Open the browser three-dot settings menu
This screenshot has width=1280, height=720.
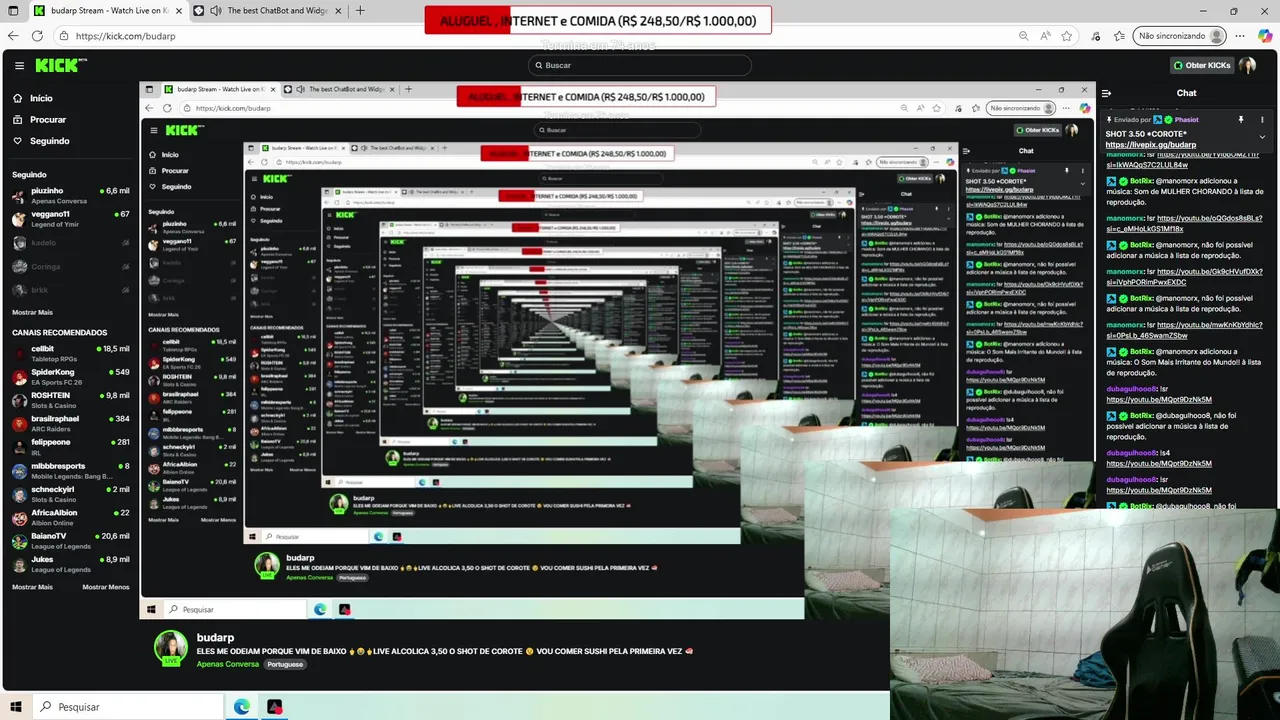(1241, 36)
